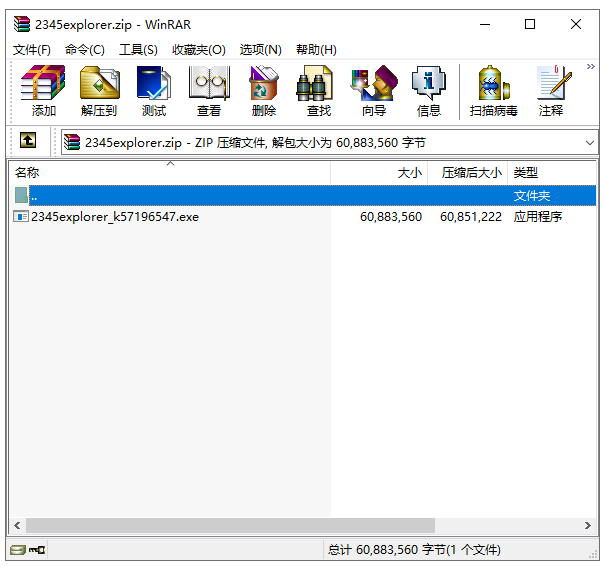Sort by 大小 column header
Image resolution: width=605 pixels, height=570 pixels.
pyautogui.click(x=379, y=173)
